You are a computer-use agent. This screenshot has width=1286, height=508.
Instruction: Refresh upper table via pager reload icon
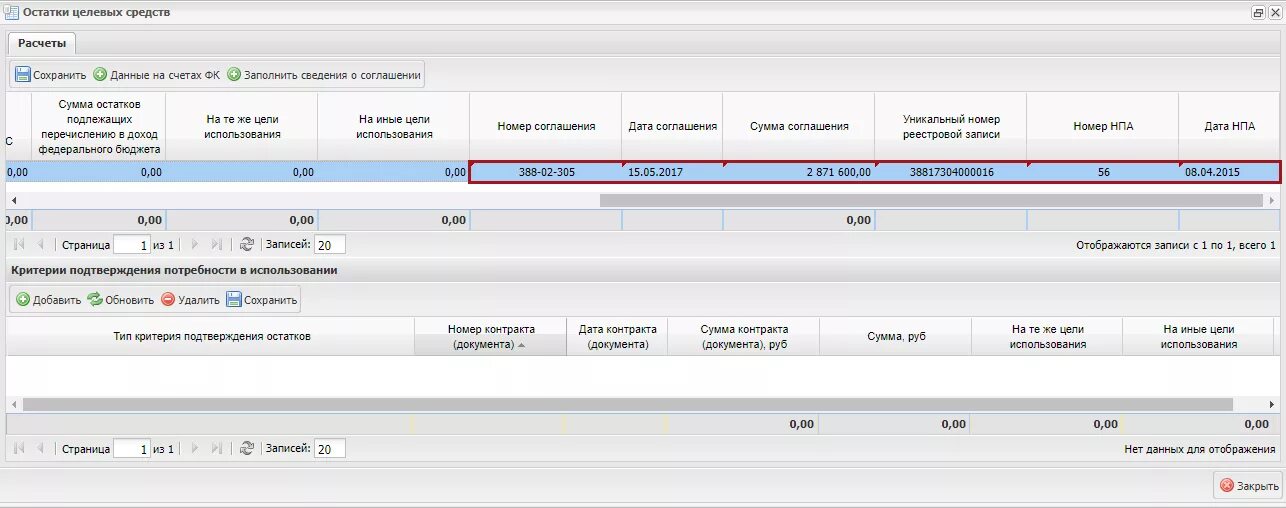(247, 245)
